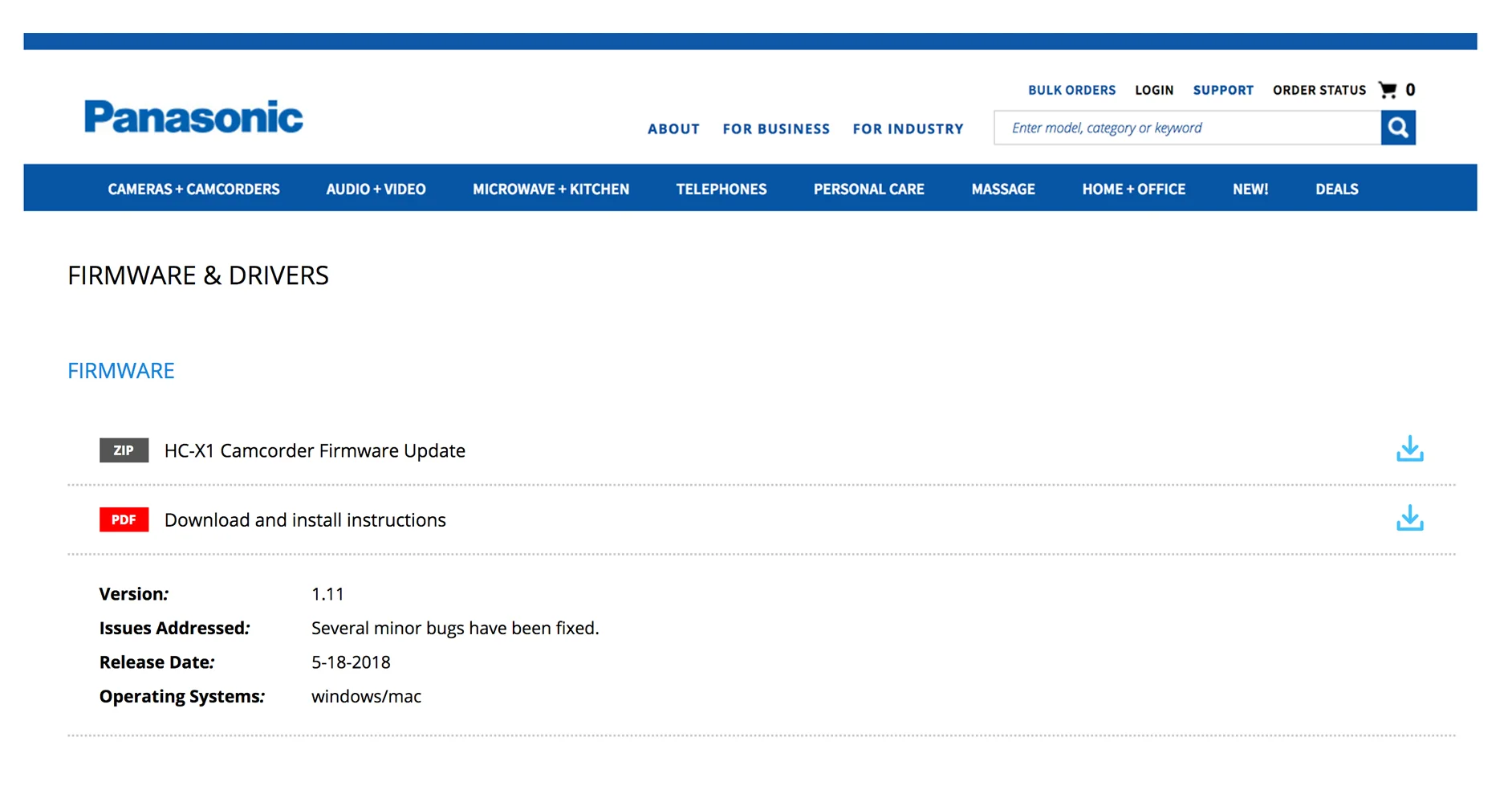Go to For Industry
The height and width of the screenshot is (786, 1512).
tap(908, 128)
